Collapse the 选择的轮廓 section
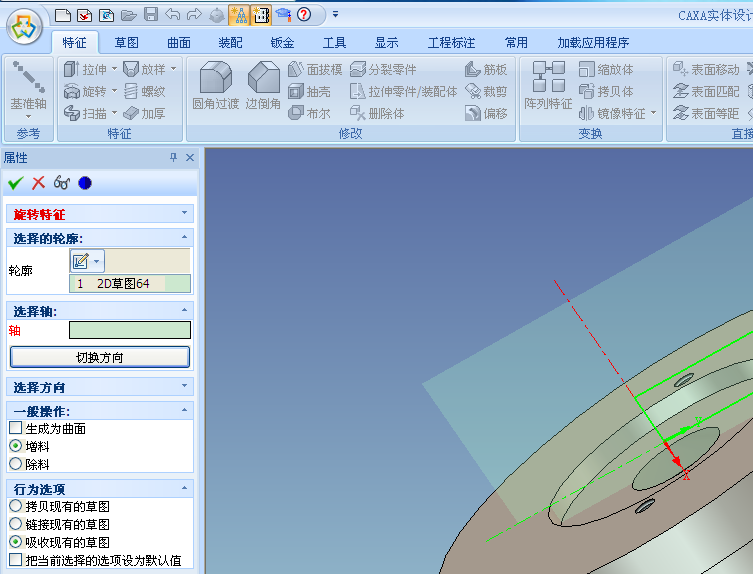Image resolution: width=753 pixels, height=574 pixels. pos(184,237)
